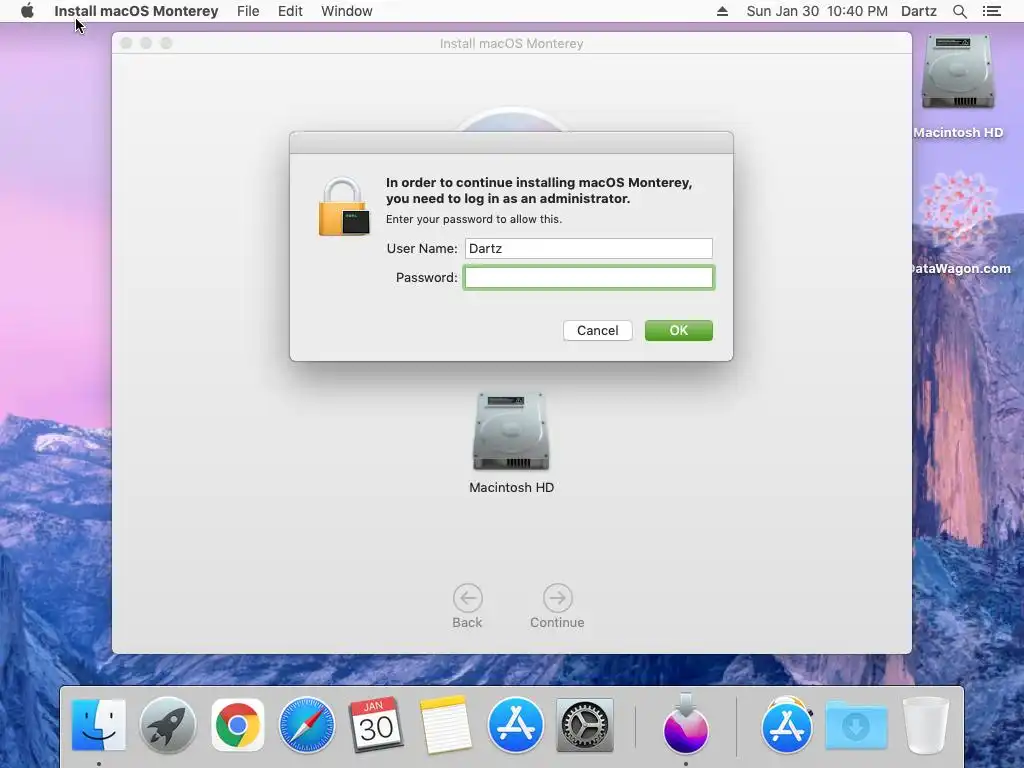Image resolution: width=1024 pixels, height=768 pixels.
Task: Click the date and time in menu bar
Action: coord(817,11)
